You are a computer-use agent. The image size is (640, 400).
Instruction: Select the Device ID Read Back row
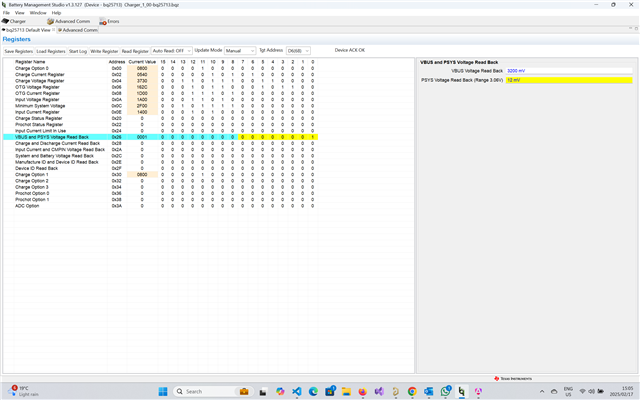[160, 168]
